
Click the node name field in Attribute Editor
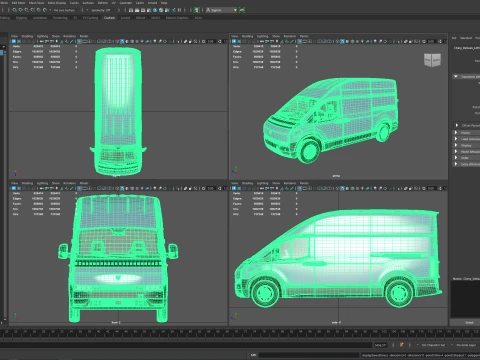(467, 48)
